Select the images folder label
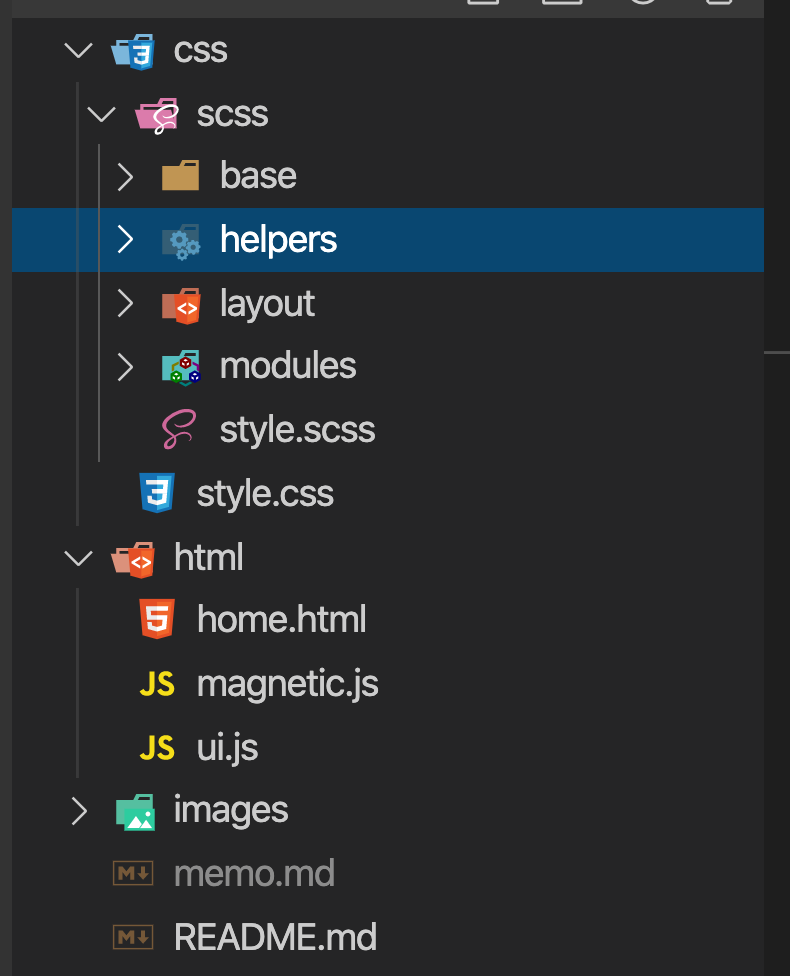This screenshot has width=790, height=976. click(x=231, y=811)
